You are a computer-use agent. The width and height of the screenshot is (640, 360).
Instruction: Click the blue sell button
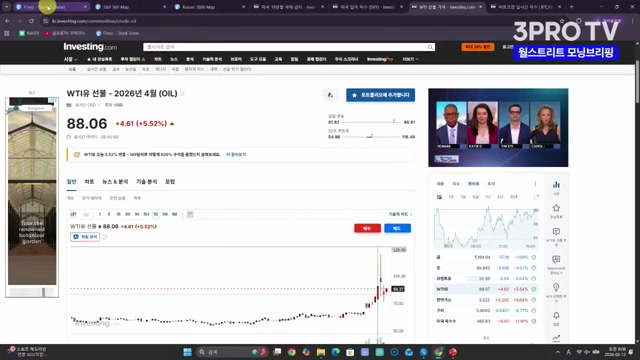tap(397, 228)
